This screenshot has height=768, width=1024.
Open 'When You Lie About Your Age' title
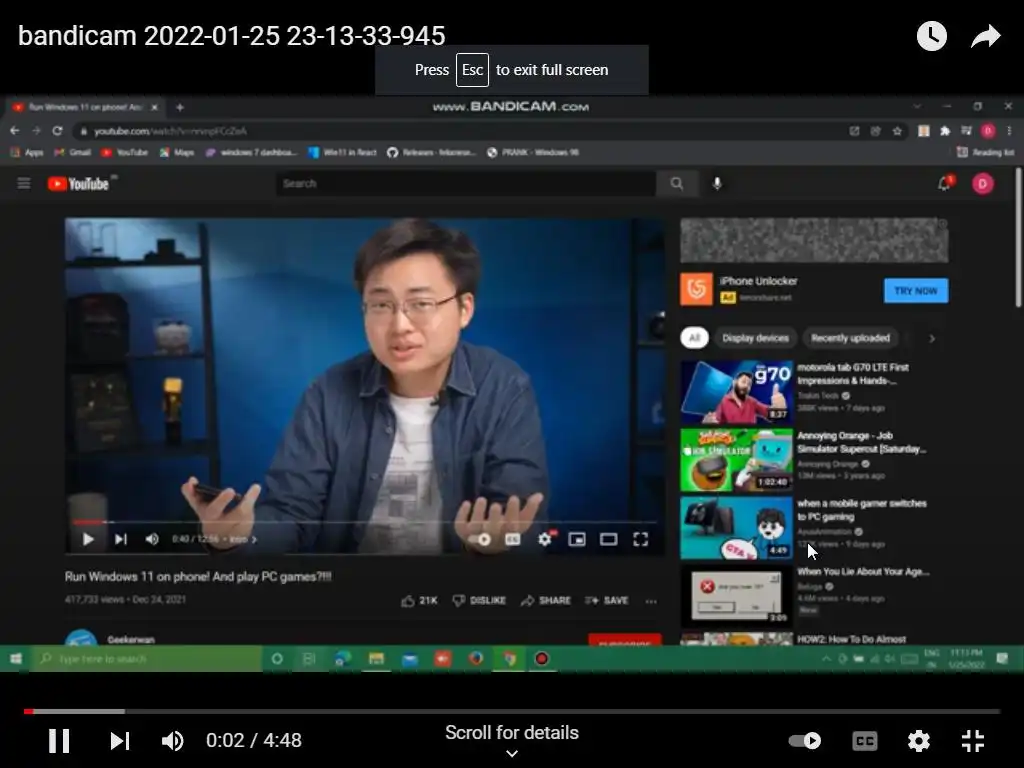tap(863, 571)
